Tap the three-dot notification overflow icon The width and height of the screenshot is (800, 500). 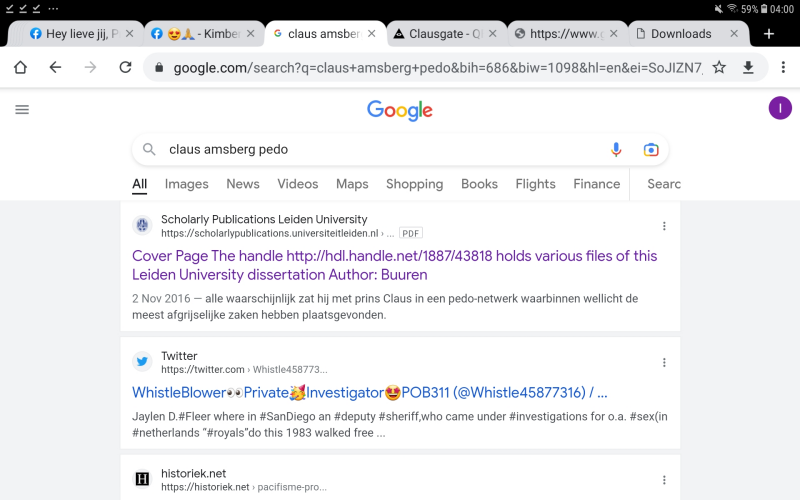pos(53,9)
